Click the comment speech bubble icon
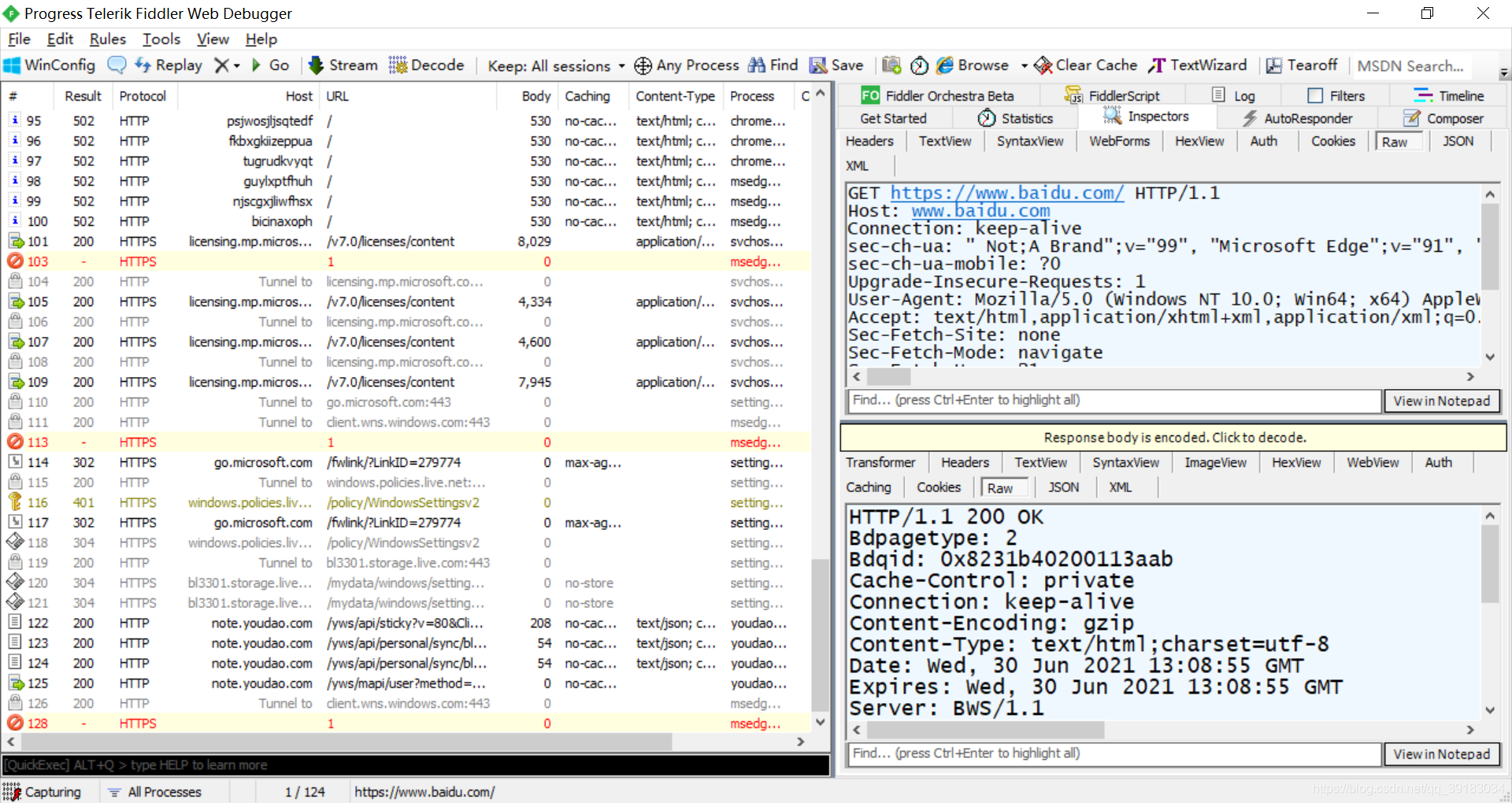1512x803 pixels. [x=117, y=65]
